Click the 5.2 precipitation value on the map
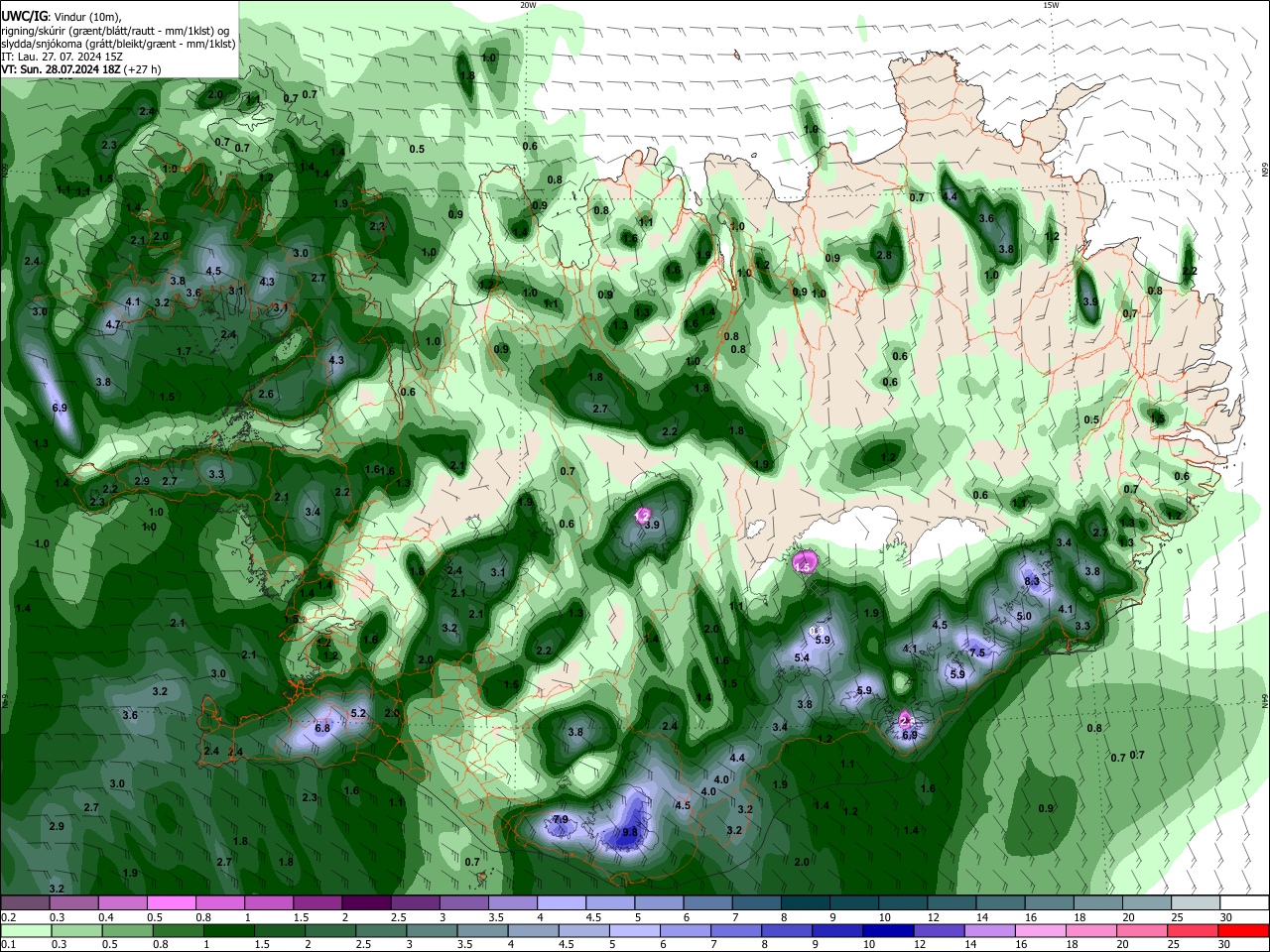 pyautogui.click(x=359, y=713)
